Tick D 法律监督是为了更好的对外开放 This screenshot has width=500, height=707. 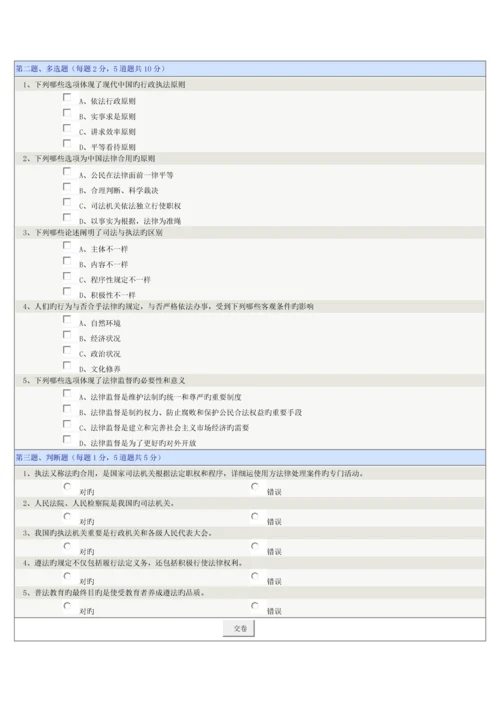[x=67, y=439]
